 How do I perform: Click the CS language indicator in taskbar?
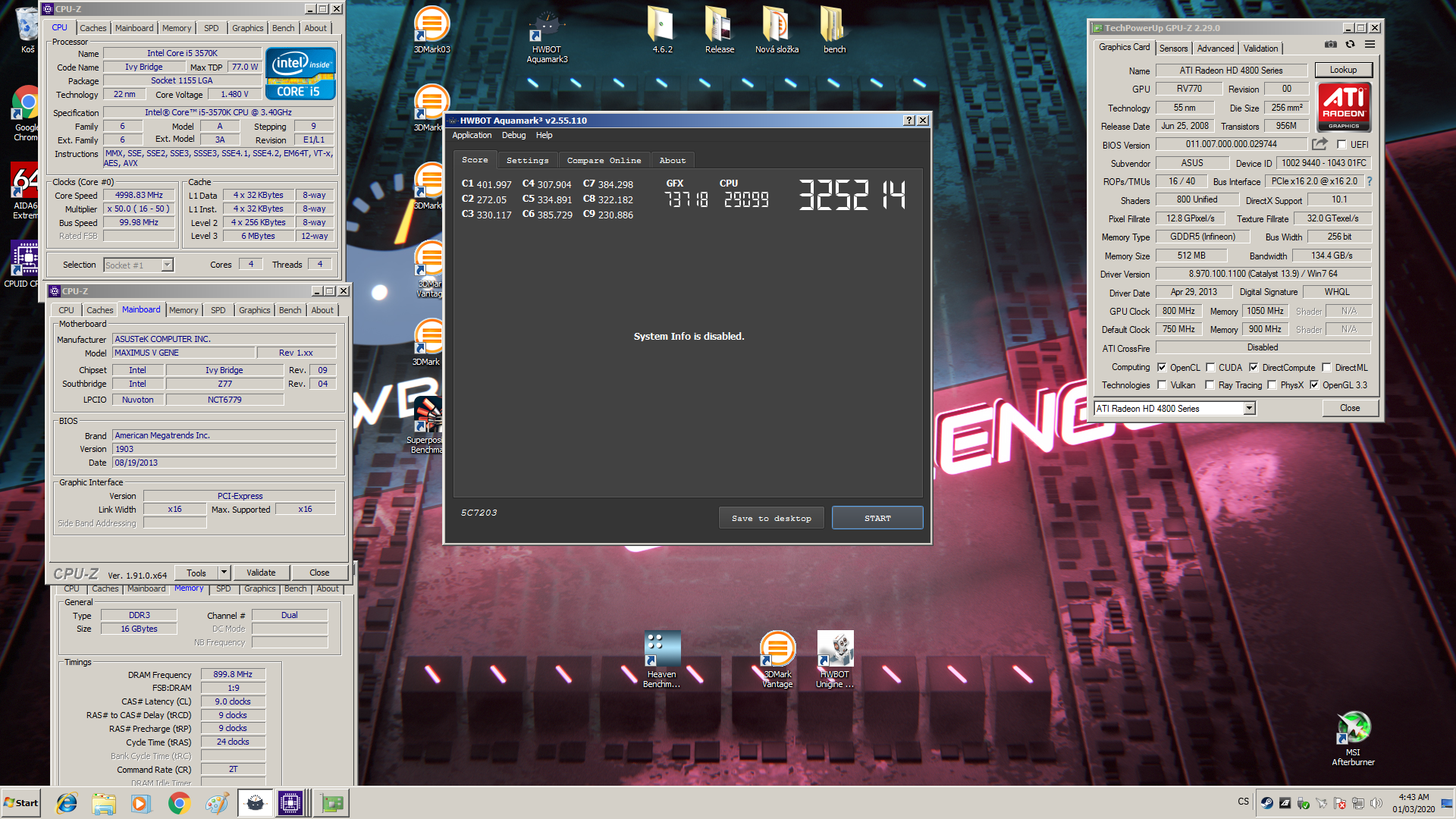pyautogui.click(x=1243, y=802)
